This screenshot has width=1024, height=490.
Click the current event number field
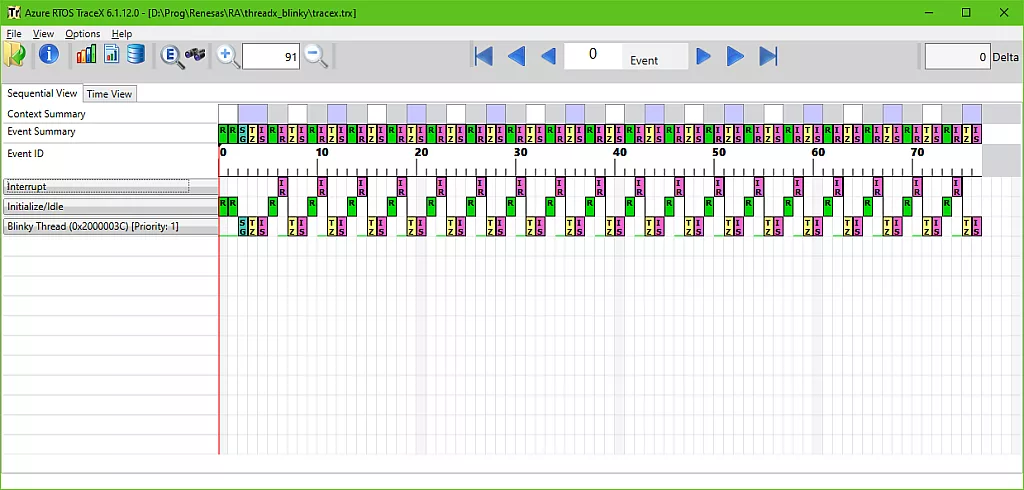tap(592, 56)
